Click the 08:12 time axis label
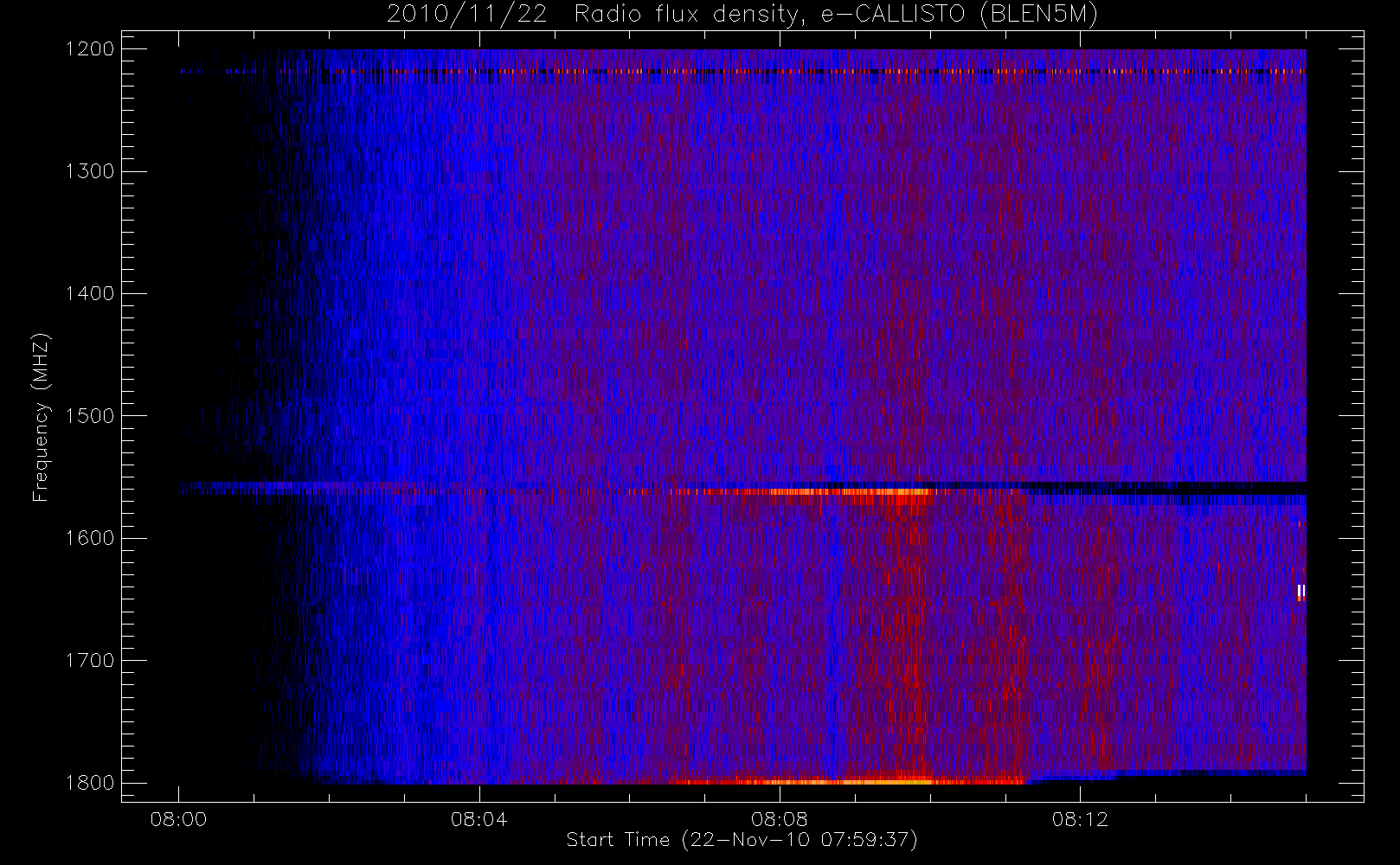Image resolution: width=1400 pixels, height=865 pixels. point(1080,819)
